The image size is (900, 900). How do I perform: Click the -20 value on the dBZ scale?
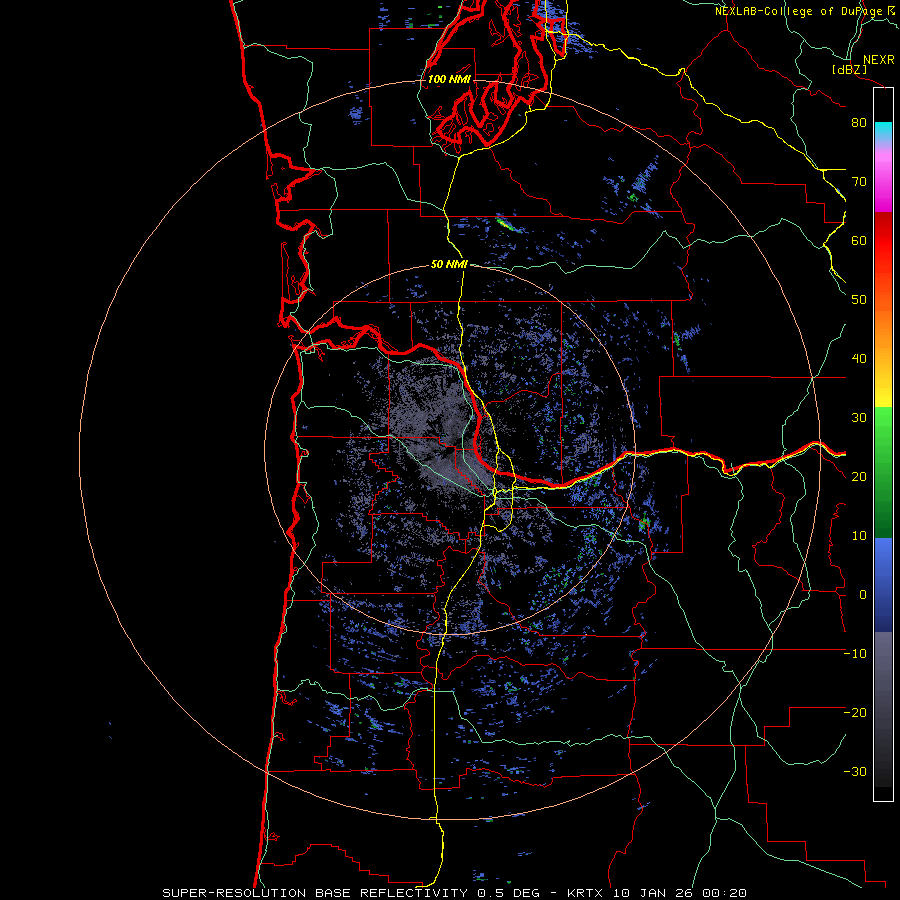pos(855,713)
